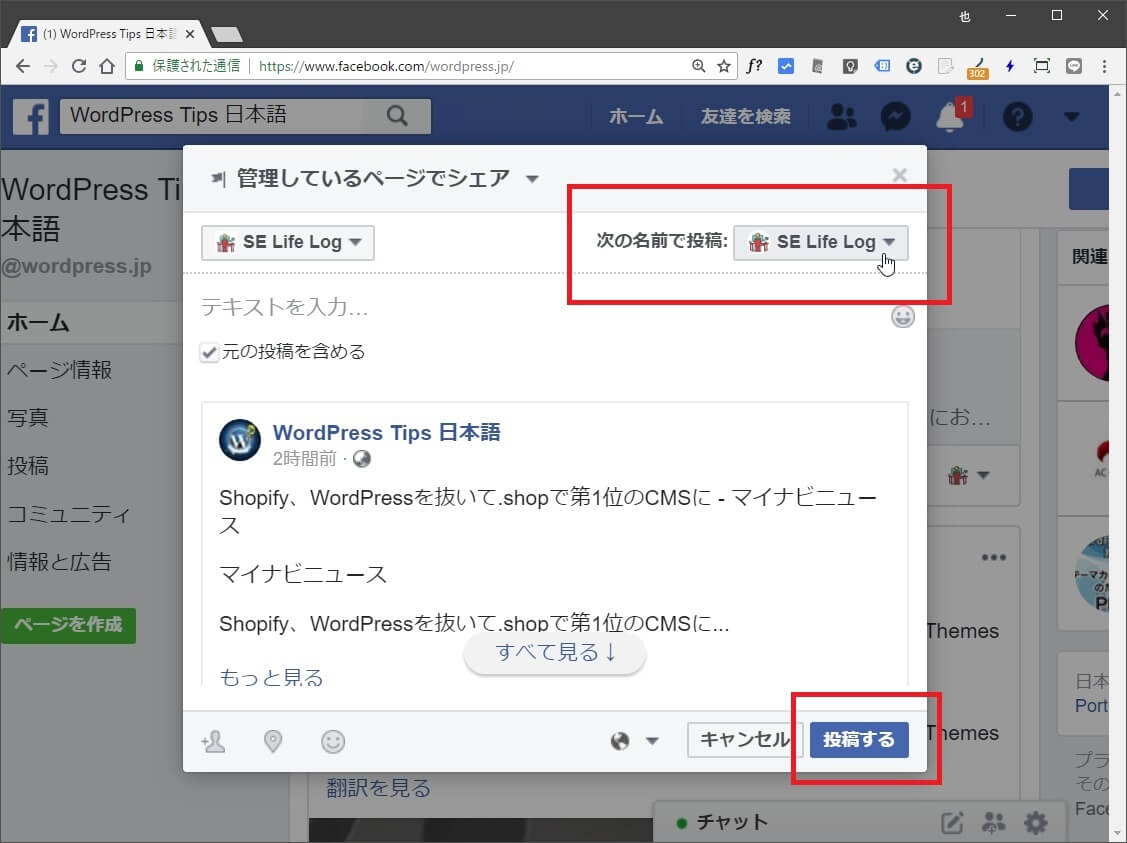1127x843 pixels.
Task: Click the feeling/activity smiley icon
Action: (333, 741)
